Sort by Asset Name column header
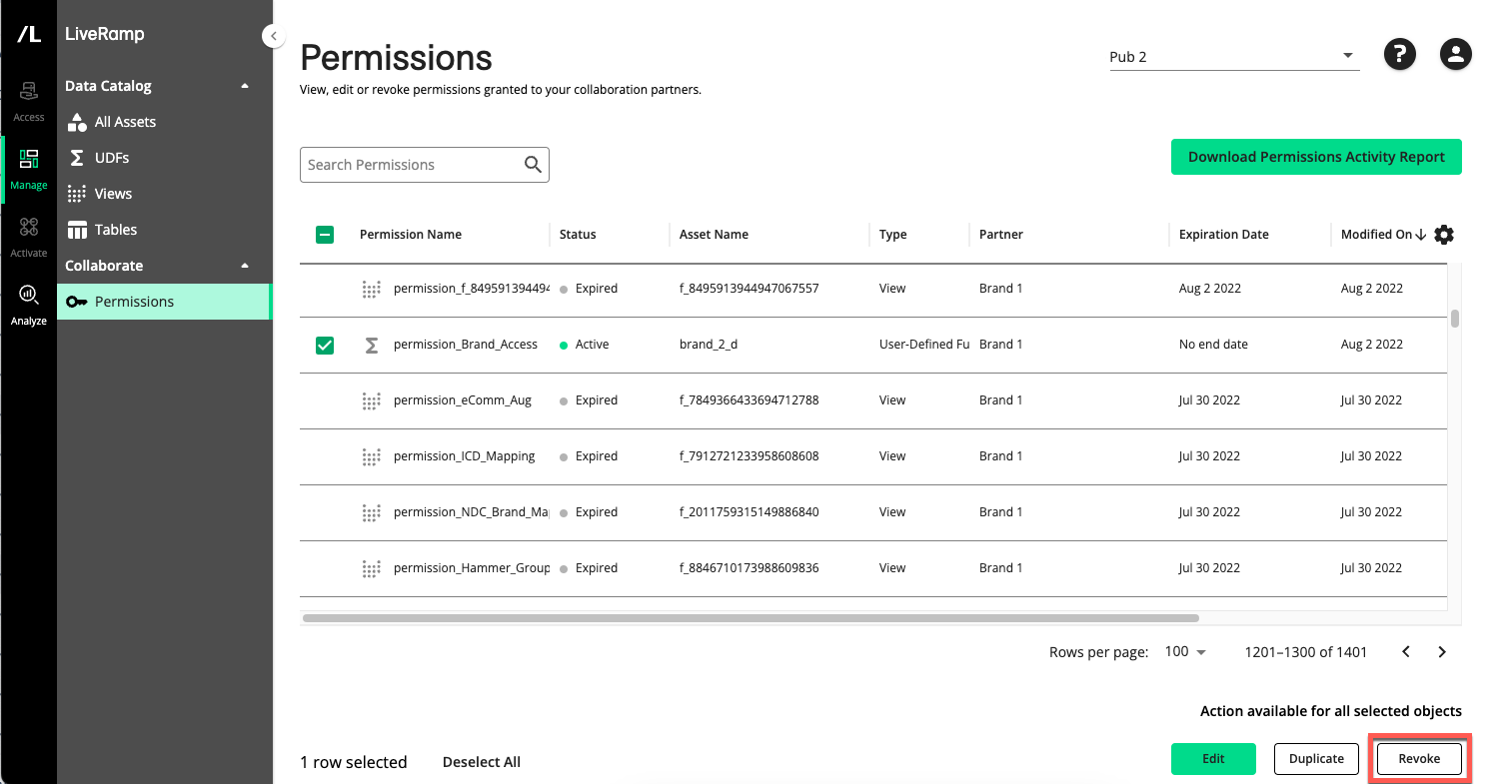The height and width of the screenshot is (784, 1512). 714,235
